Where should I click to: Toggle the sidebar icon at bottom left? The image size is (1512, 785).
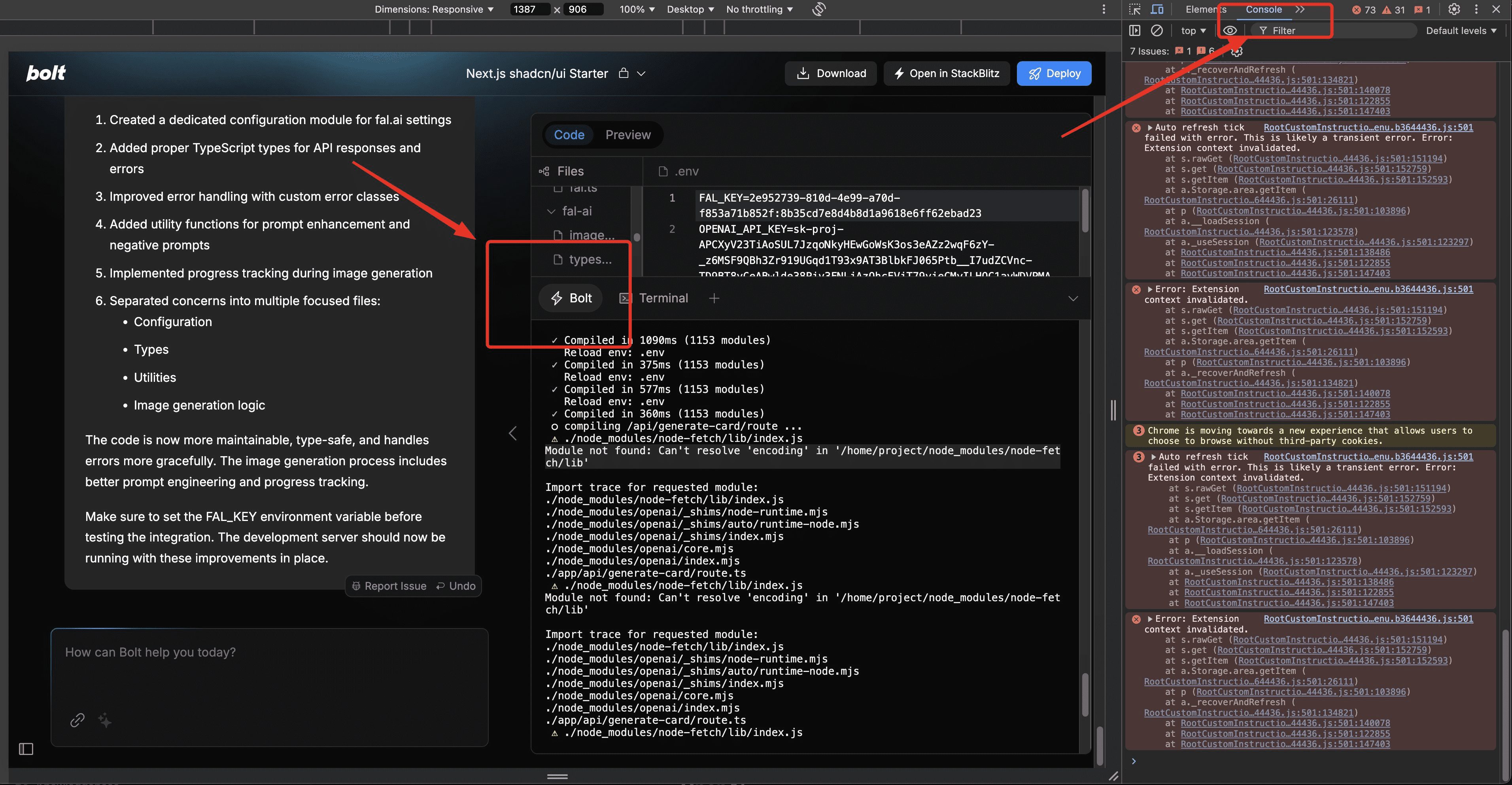click(26, 749)
